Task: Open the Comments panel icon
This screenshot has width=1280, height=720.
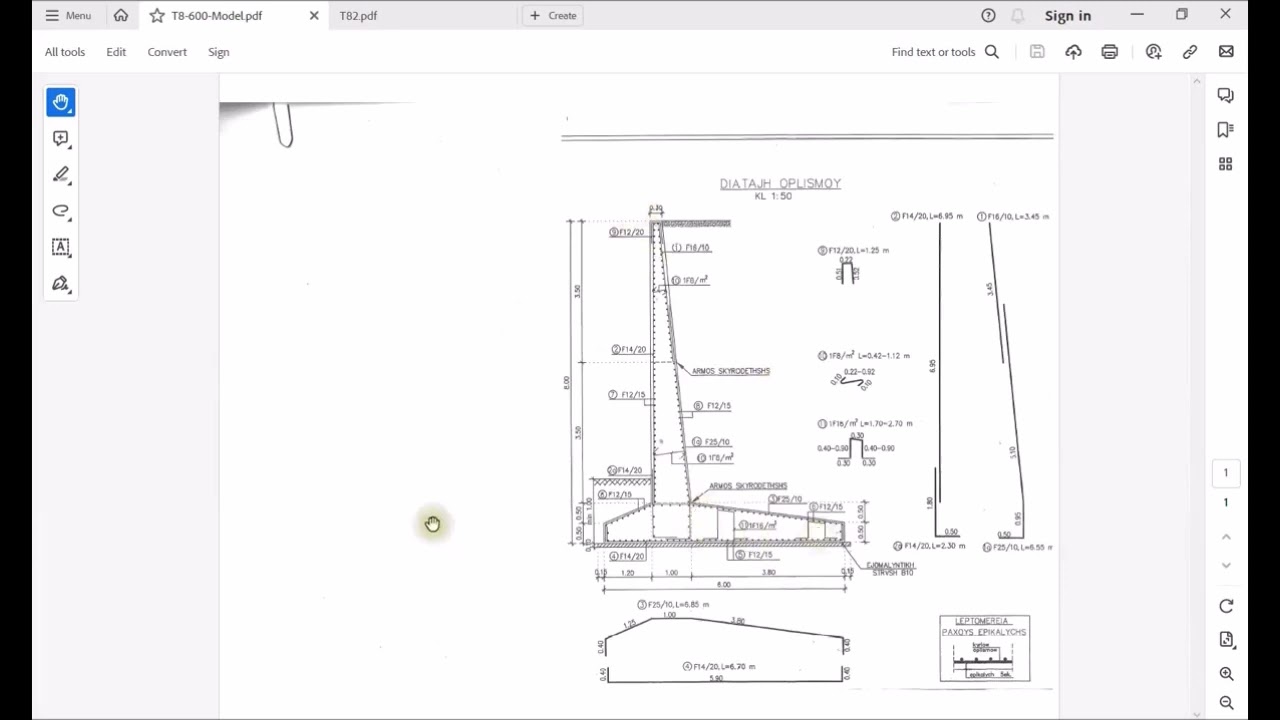Action: (1226, 95)
